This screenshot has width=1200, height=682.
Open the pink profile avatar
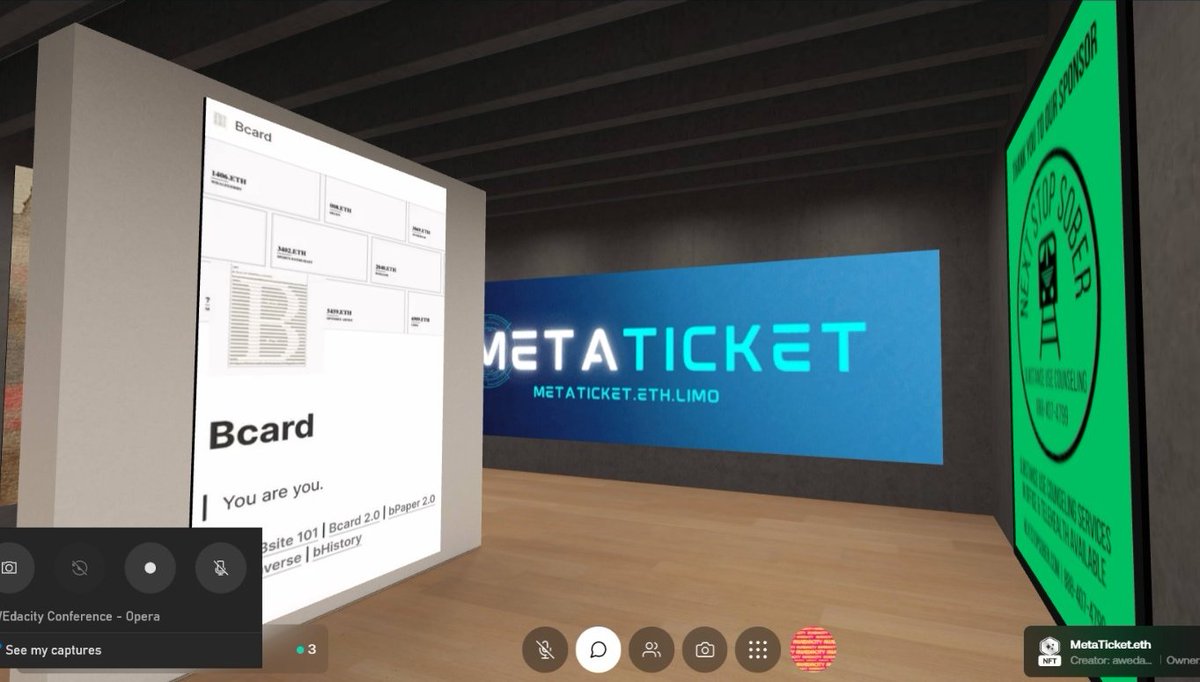point(813,650)
